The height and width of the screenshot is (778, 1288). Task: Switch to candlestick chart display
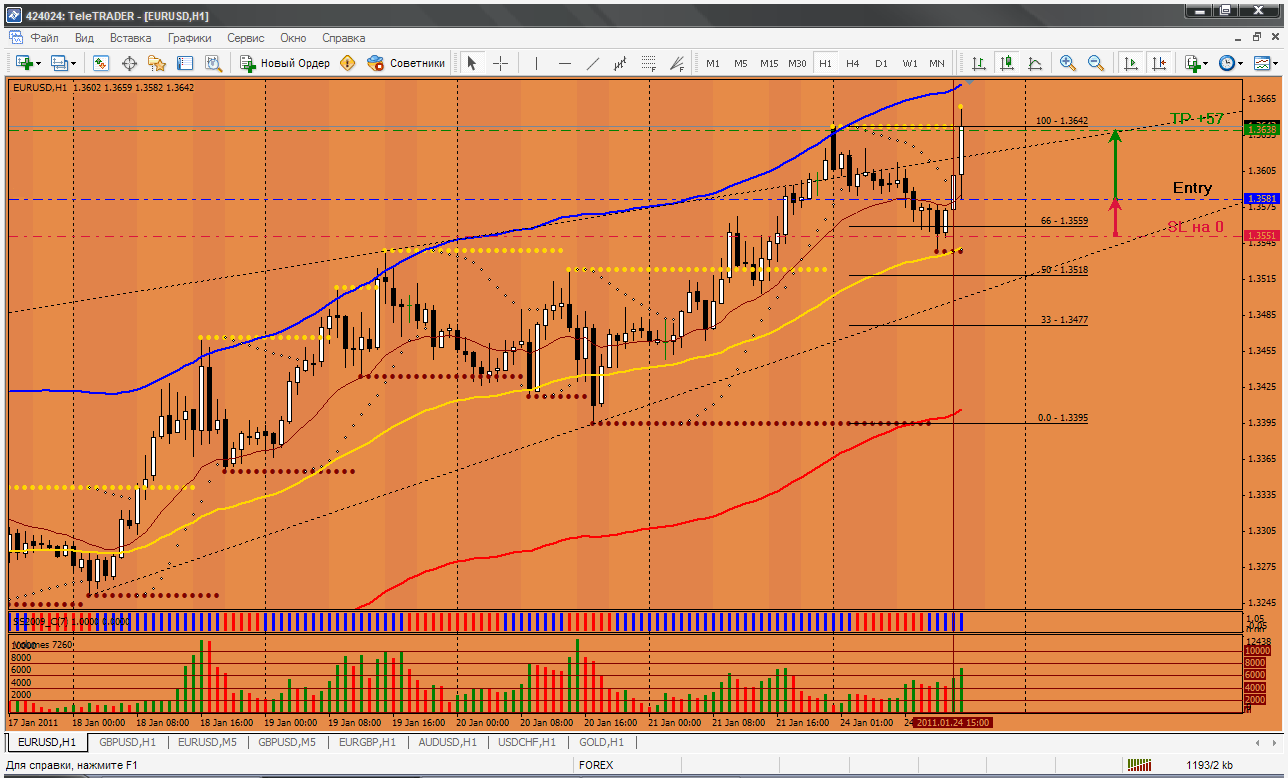click(1007, 63)
